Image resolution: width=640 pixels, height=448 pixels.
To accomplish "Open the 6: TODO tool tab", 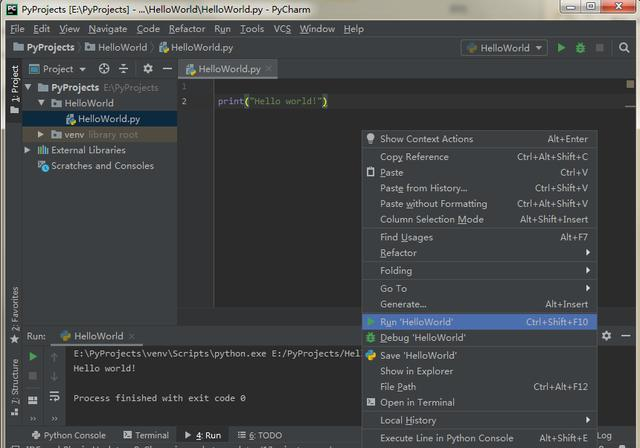I will pyautogui.click(x=260, y=435).
